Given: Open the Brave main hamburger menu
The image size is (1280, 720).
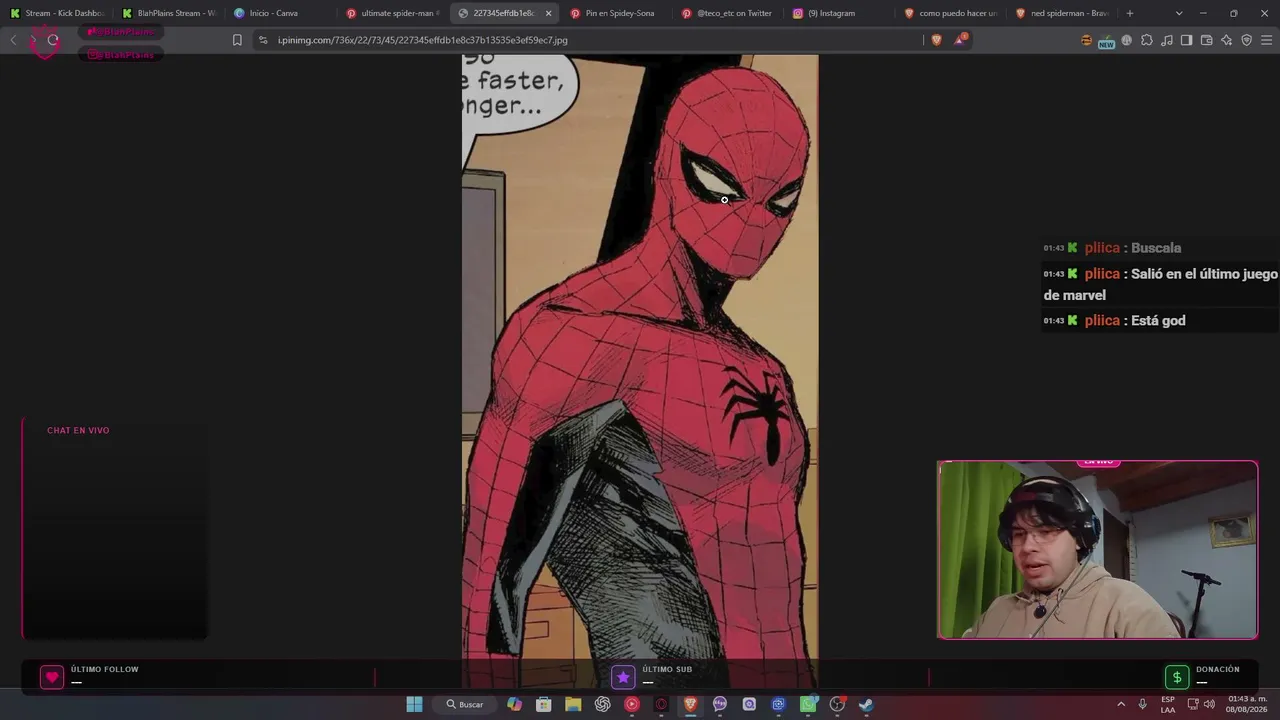Looking at the screenshot, I should coord(1267,40).
